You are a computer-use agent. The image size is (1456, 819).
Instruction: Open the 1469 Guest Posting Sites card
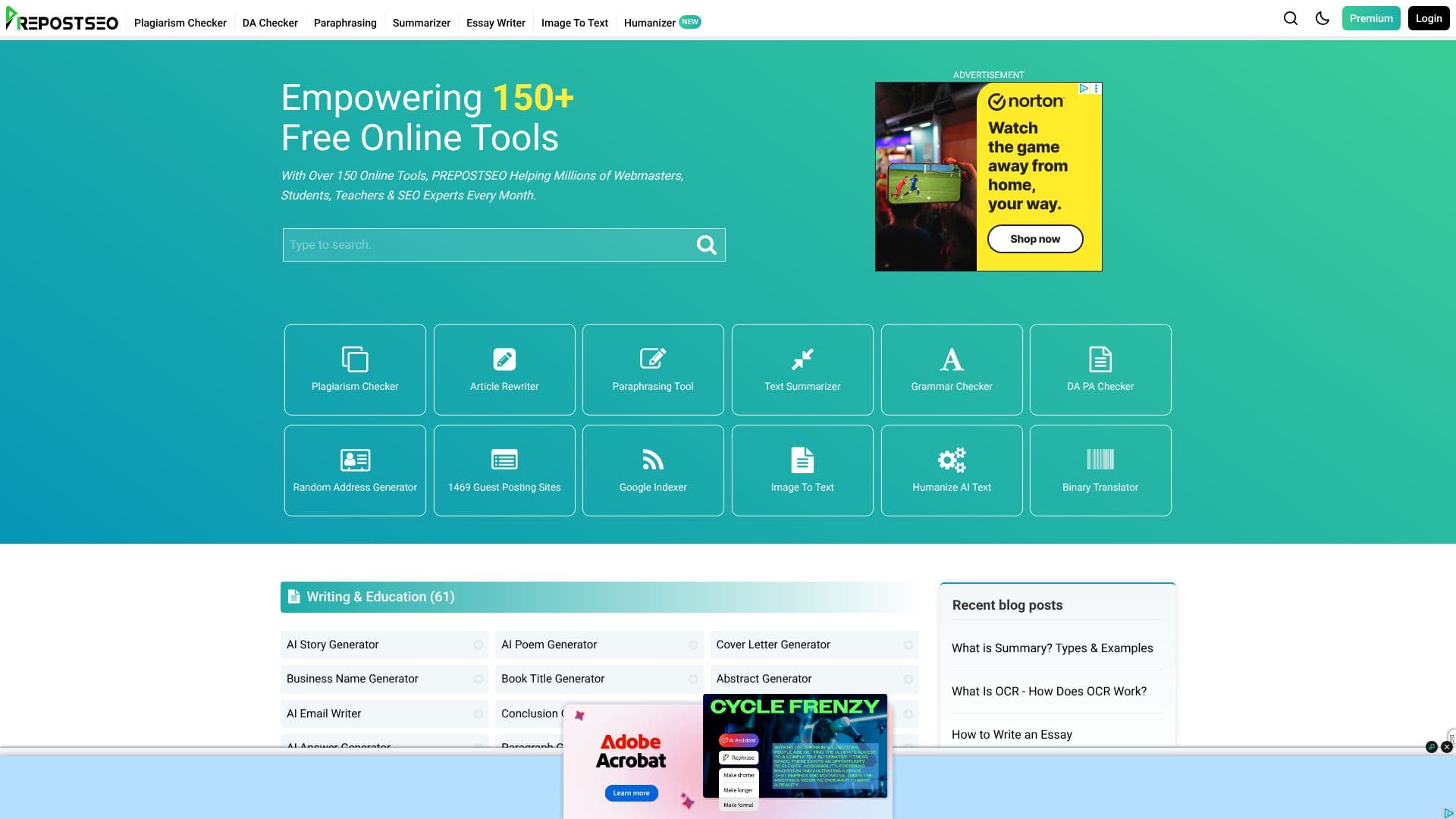coord(504,470)
